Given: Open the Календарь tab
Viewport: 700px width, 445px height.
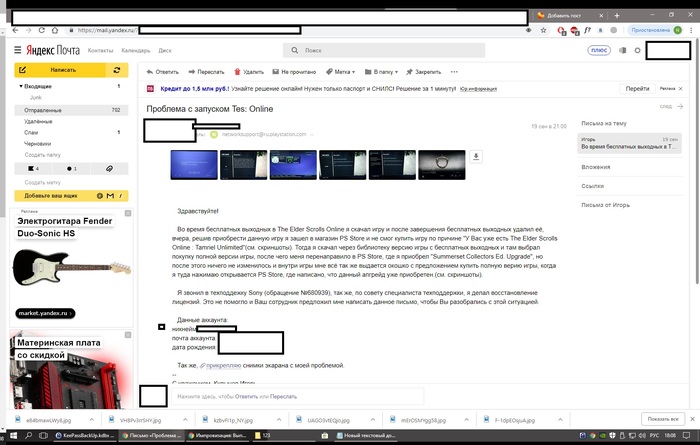Looking at the screenshot, I should tap(136, 50).
